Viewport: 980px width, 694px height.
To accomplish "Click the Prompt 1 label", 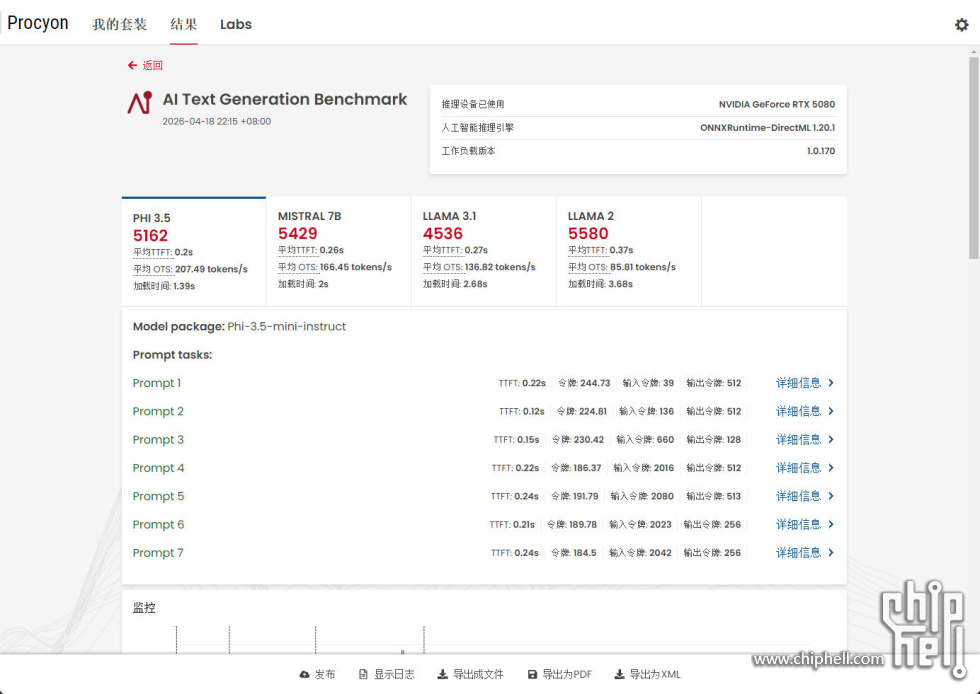I will 156,383.
